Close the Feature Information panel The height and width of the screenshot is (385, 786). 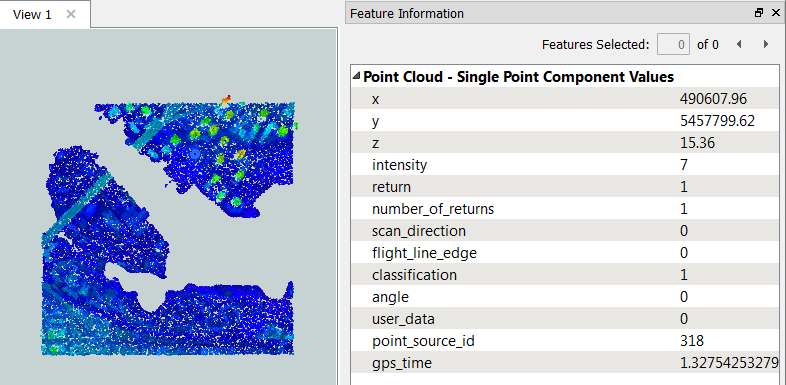click(x=775, y=14)
